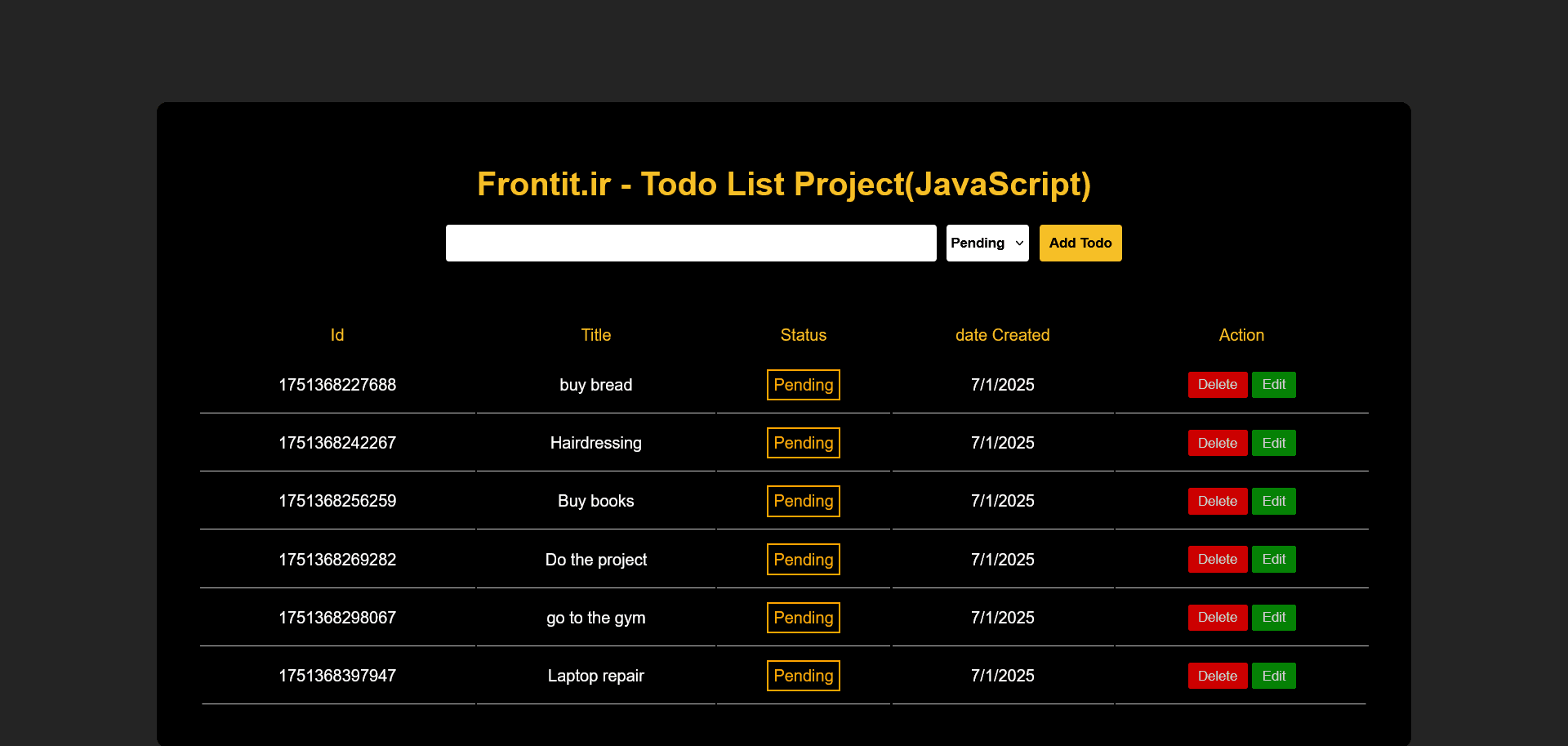Click the 'date Created' column header
Viewport: 1568px width, 746px height.
click(1002, 335)
